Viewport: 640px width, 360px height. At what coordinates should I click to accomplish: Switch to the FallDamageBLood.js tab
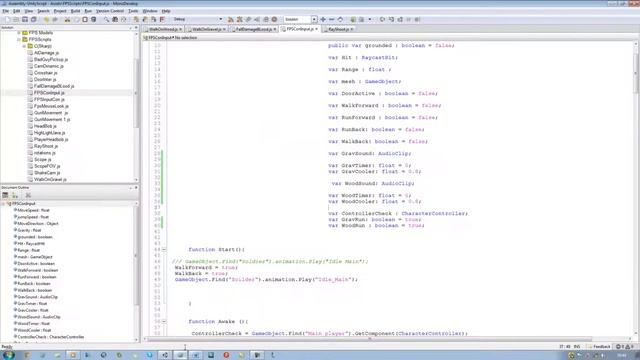(x=253, y=29)
